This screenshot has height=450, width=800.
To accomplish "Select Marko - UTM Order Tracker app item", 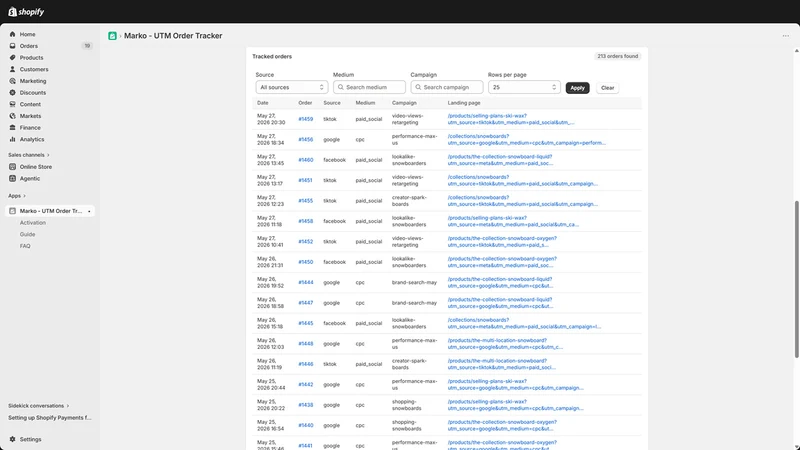I will click(x=50, y=211).
